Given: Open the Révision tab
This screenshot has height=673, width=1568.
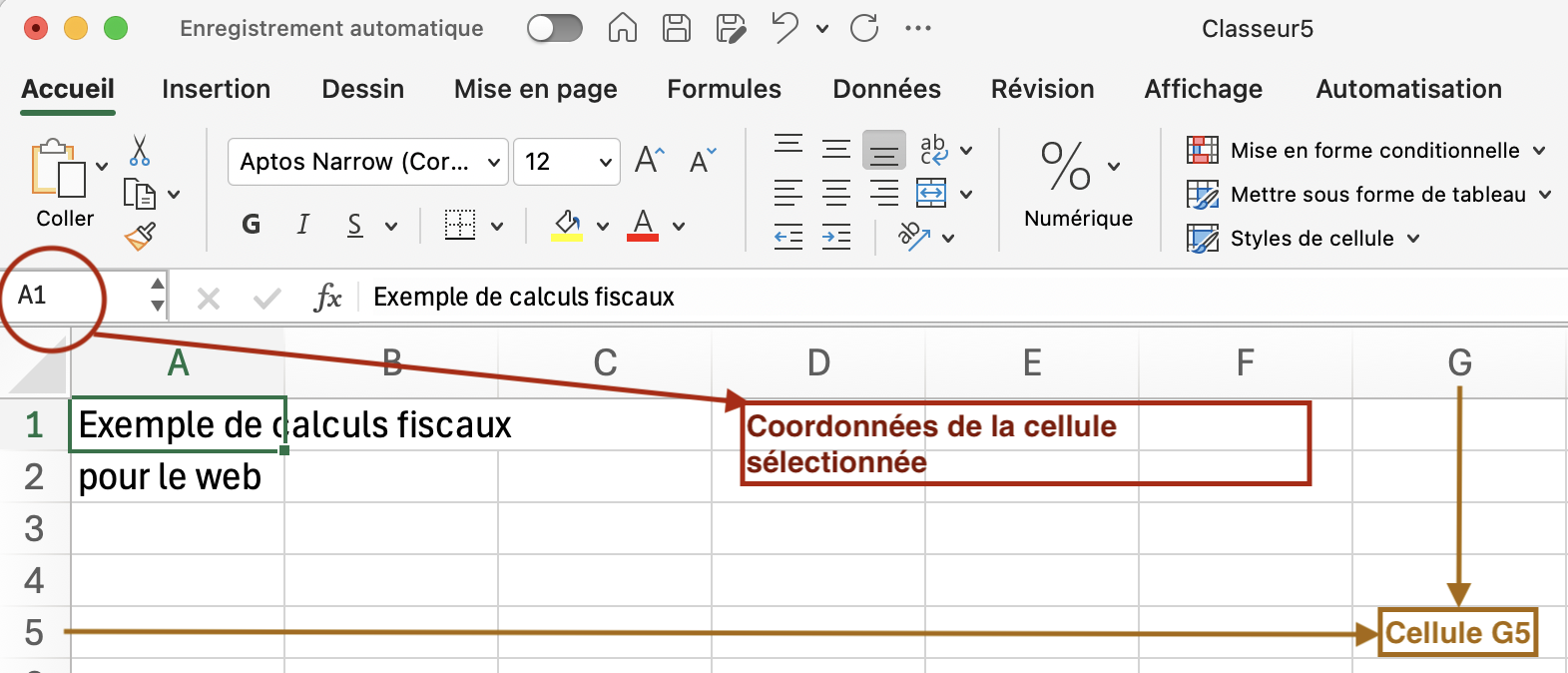Looking at the screenshot, I should (1043, 89).
